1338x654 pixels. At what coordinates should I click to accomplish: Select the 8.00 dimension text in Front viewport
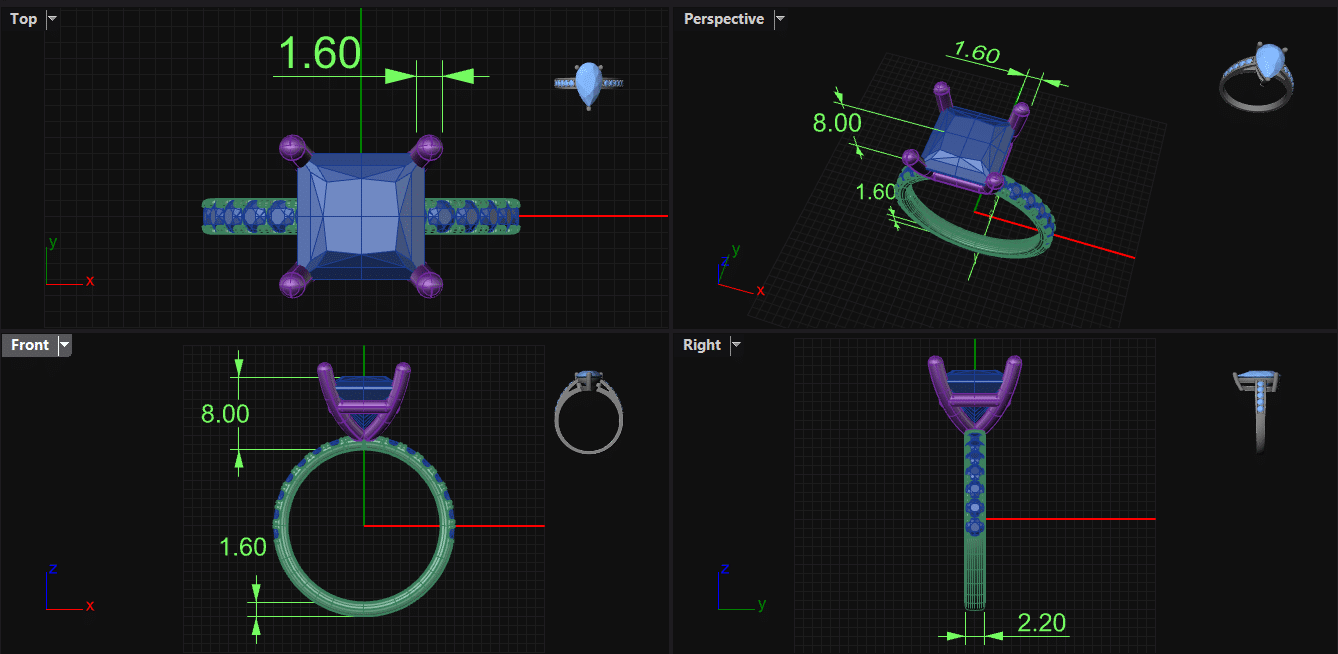point(225,414)
